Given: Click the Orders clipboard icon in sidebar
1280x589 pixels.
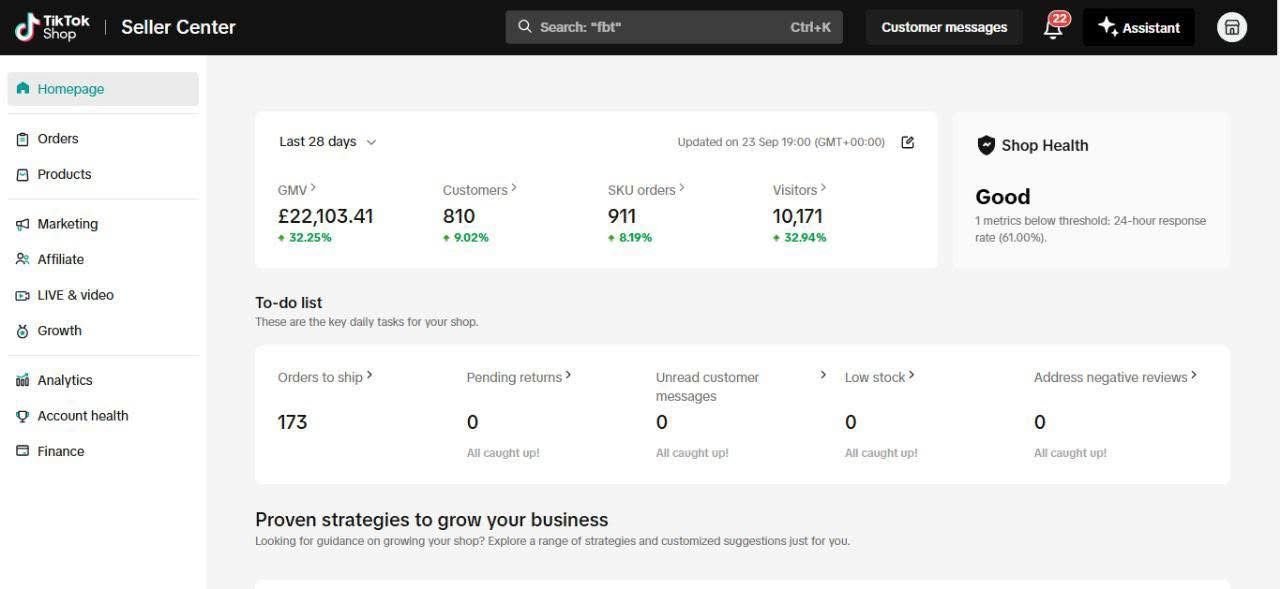Looking at the screenshot, I should click(x=23, y=139).
